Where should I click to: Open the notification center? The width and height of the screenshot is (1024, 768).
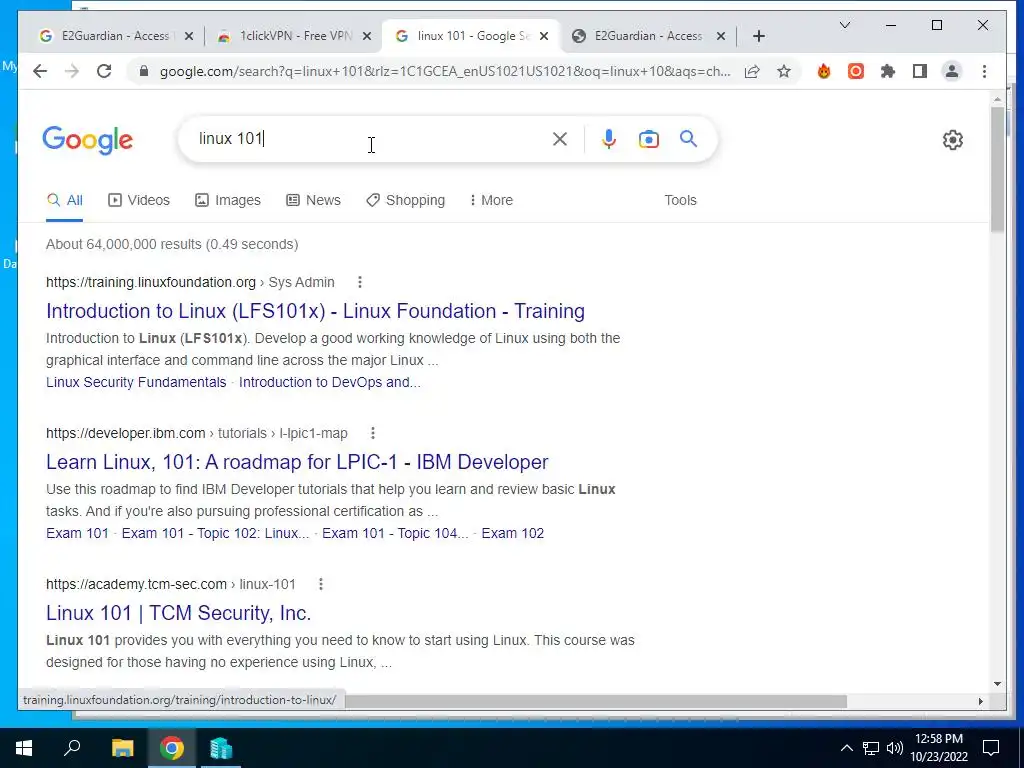coord(991,748)
